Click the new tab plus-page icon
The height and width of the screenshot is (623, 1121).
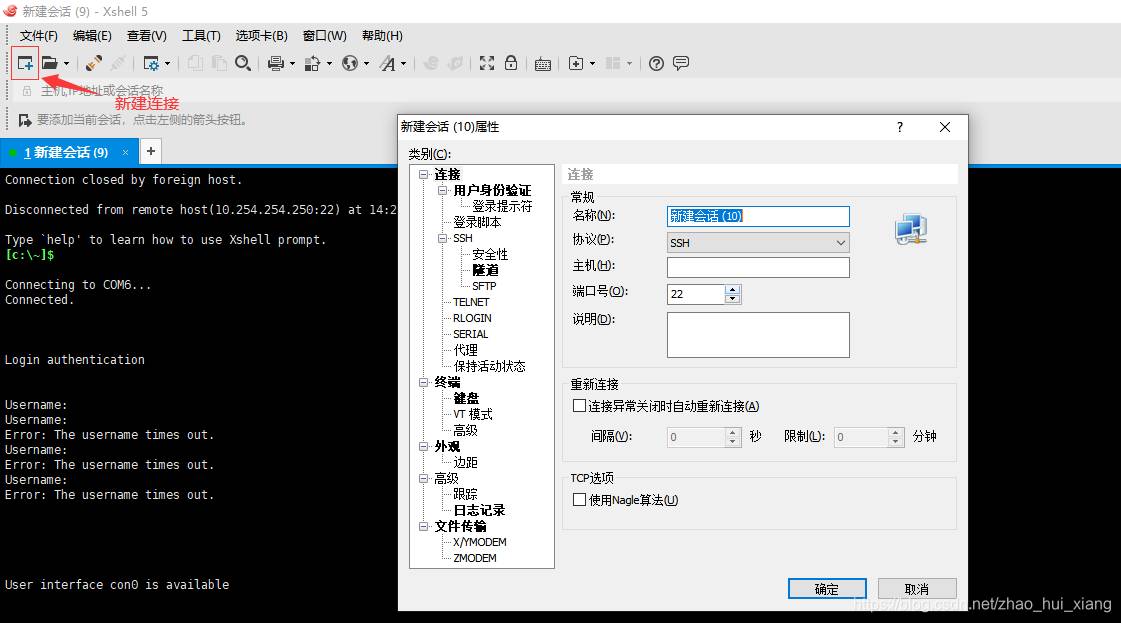click(576, 64)
